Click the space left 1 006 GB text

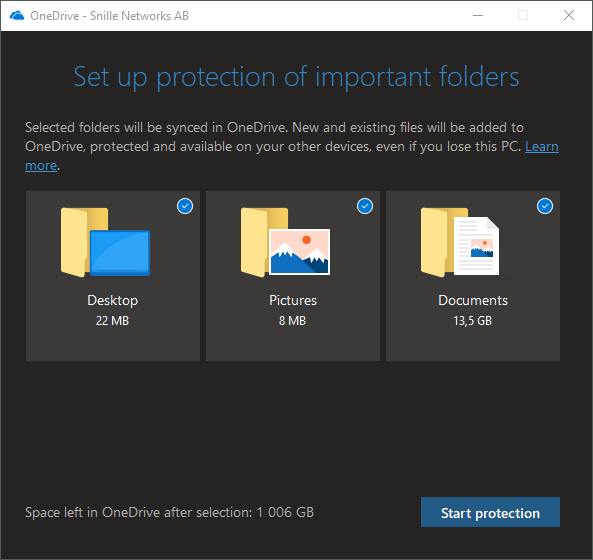pyautogui.click(x=169, y=512)
